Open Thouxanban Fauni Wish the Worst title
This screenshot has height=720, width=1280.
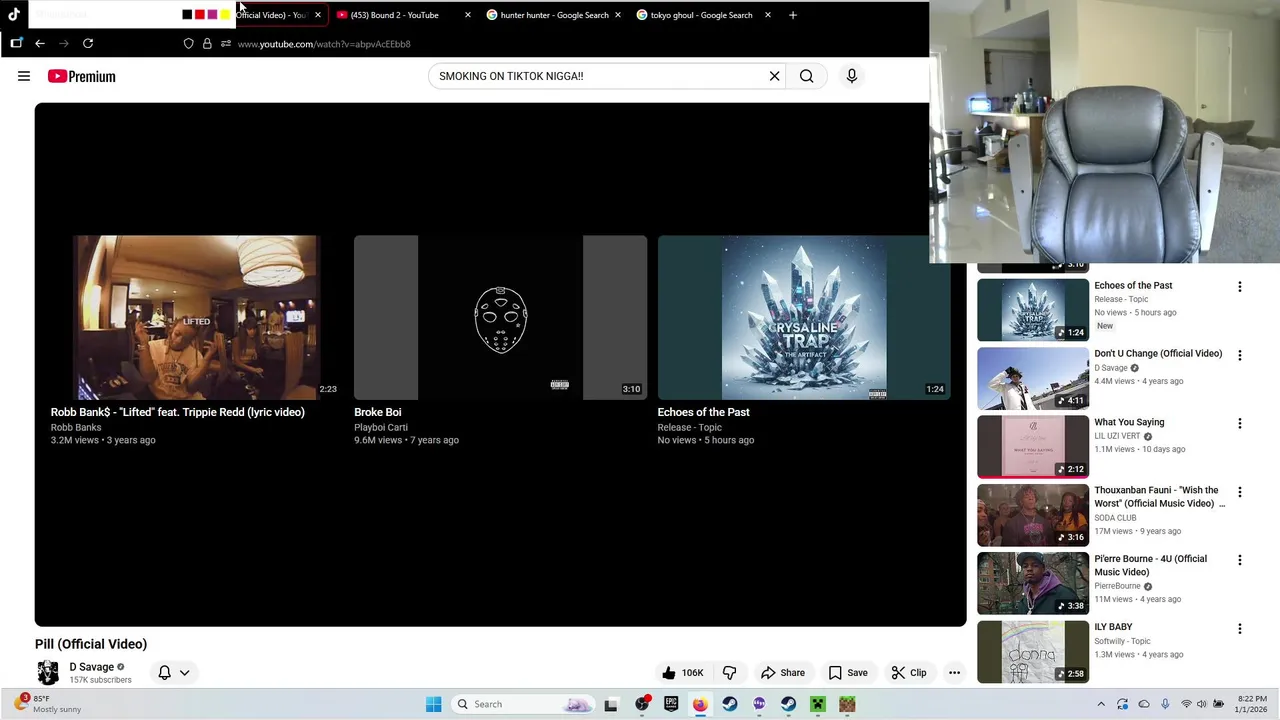pyautogui.click(x=1159, y=497)
